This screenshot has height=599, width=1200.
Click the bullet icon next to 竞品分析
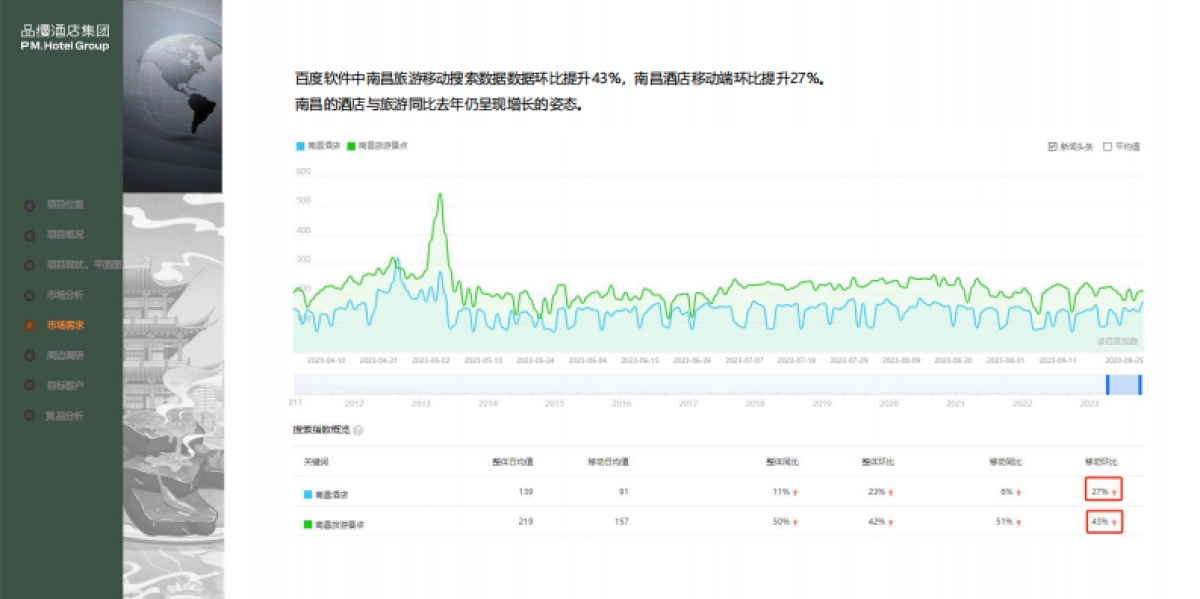click(x=30, y=416)
